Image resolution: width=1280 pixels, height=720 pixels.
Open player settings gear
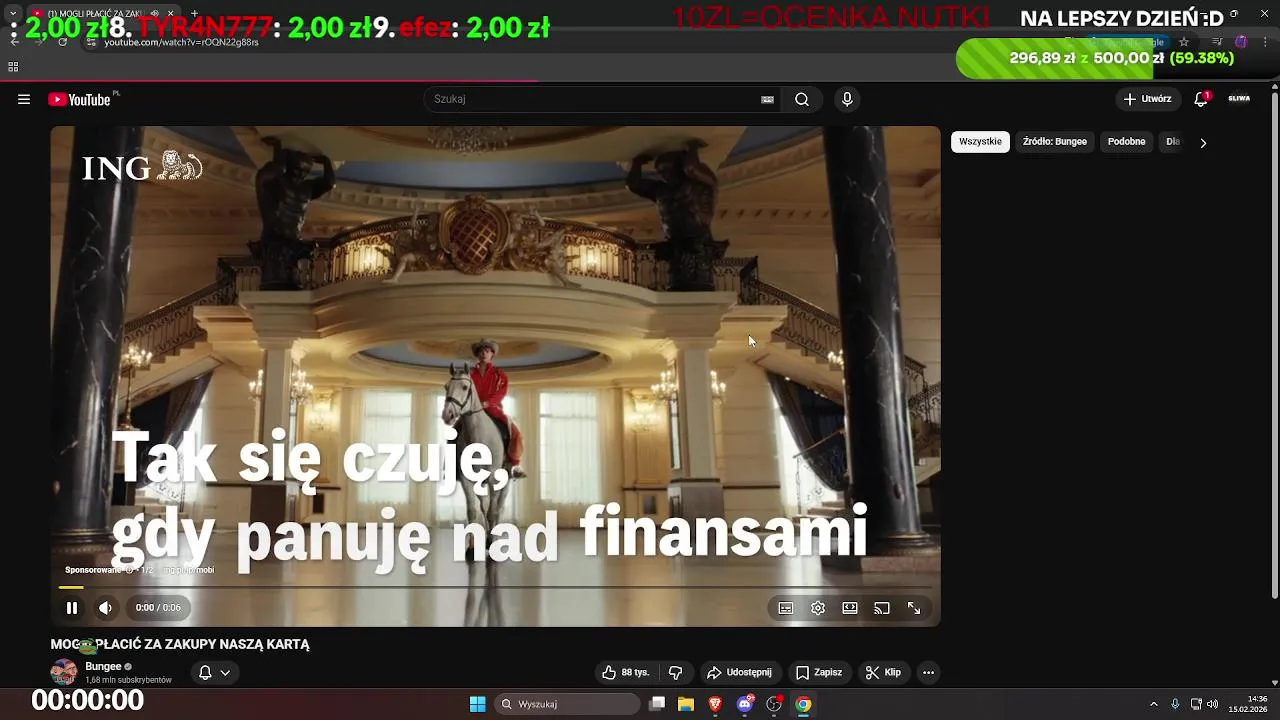click(x=818, y=608)
